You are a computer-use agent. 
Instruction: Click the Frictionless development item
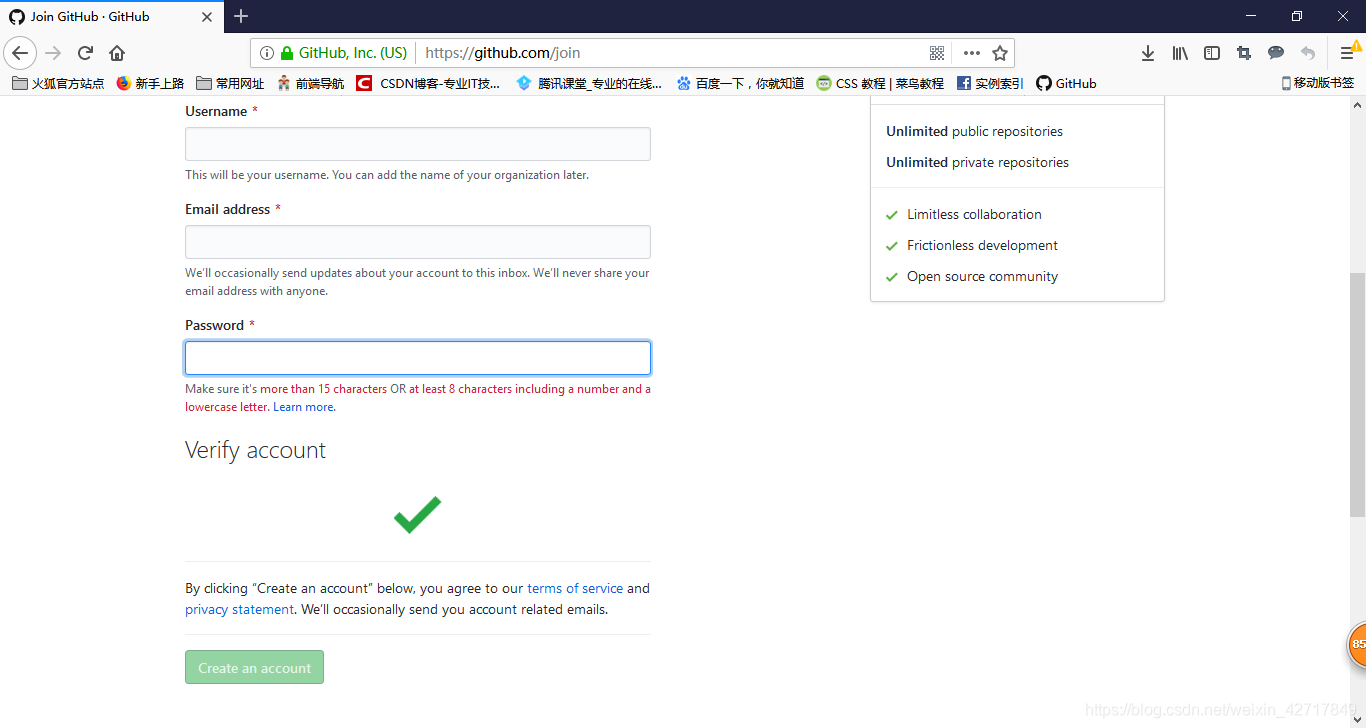tap(972, 245)
